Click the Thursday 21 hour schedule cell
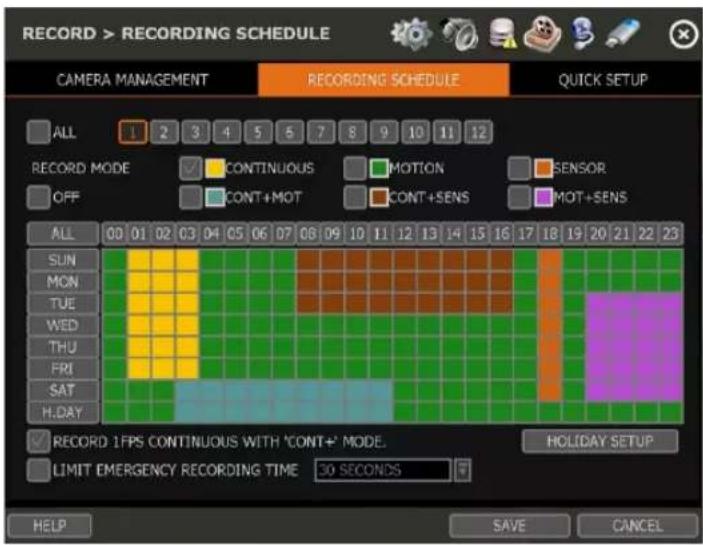The image size is (703, 545). point(622,347)
